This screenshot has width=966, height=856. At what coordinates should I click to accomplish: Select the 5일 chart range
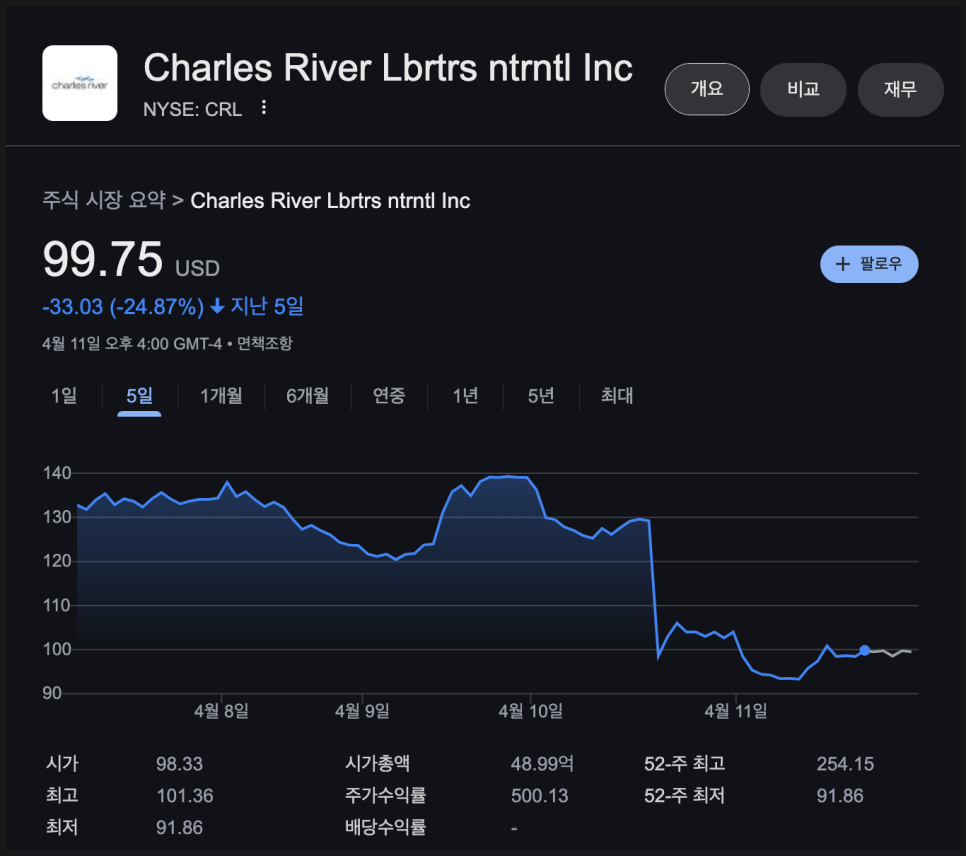click(139, 396)
